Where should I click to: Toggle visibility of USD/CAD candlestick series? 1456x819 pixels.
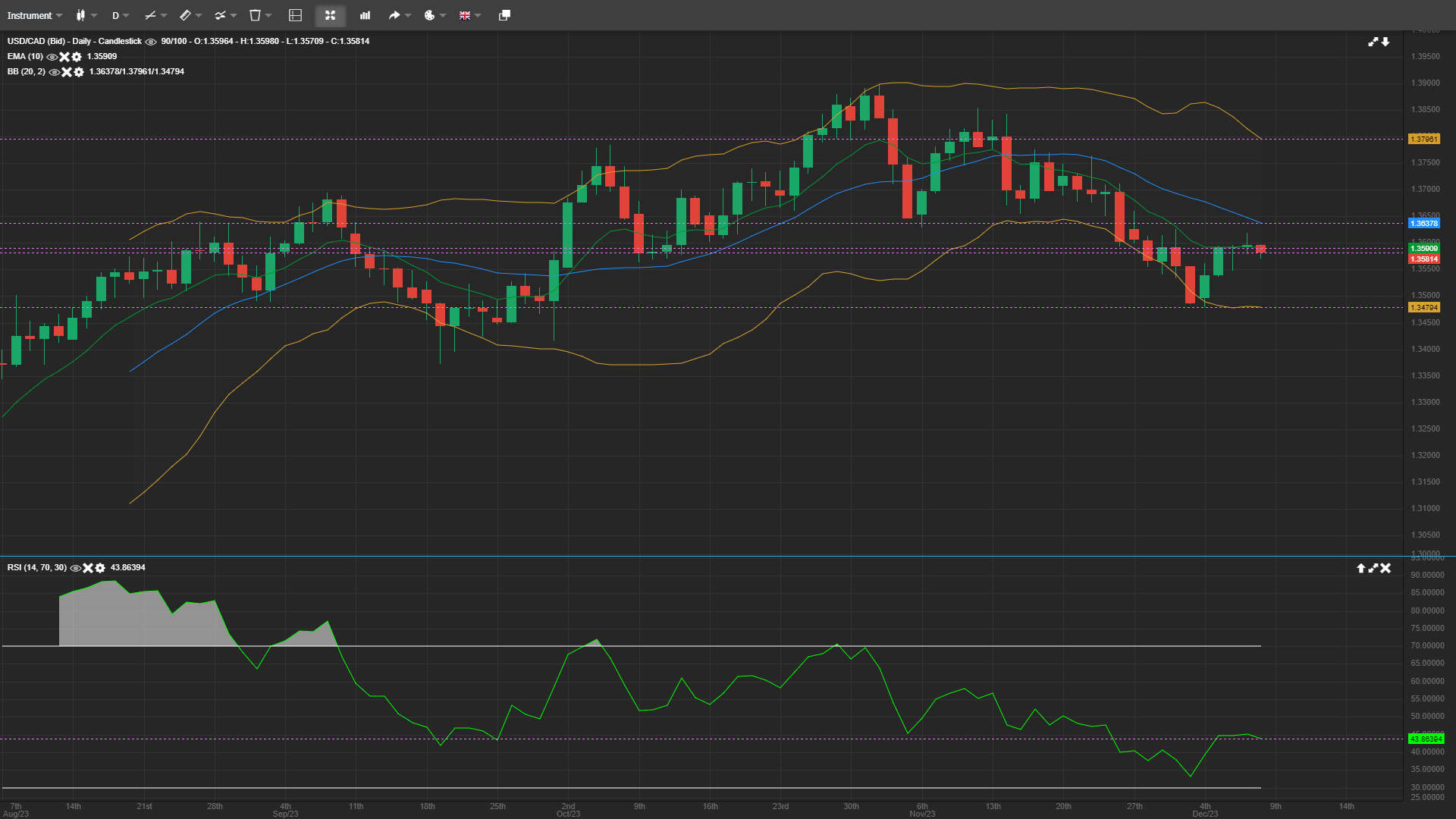point(151,42)
